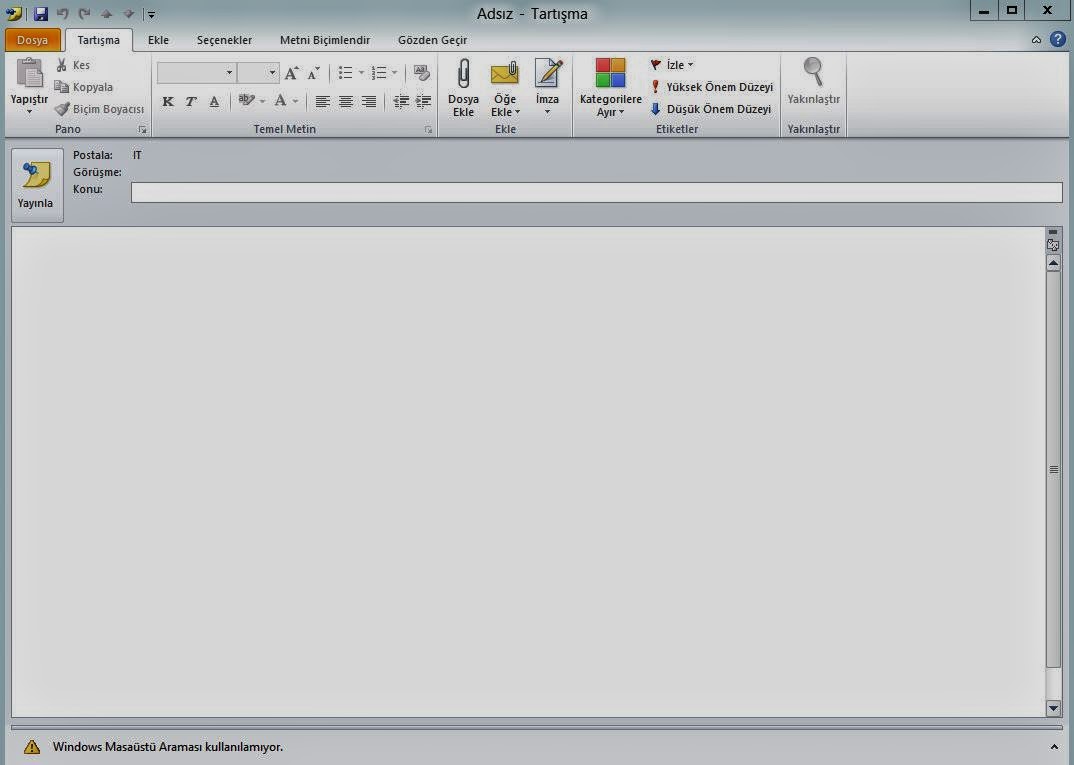Click the Dosya Ekle paperclip icon
Image resolution: width=1074 pixels, height=765 pixels.
[x=463, y=75]
